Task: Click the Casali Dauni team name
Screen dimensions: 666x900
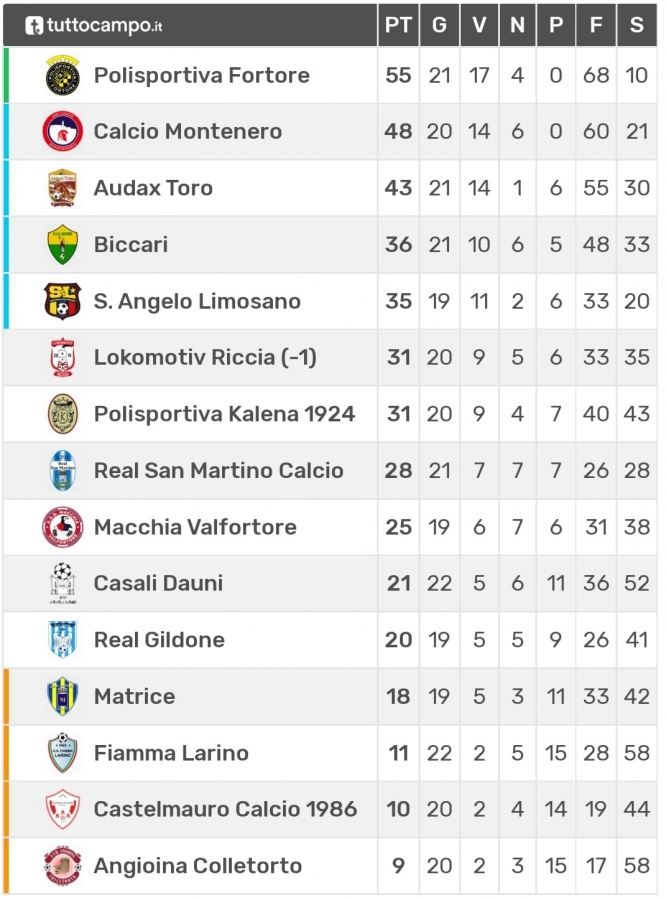Action: pyautogui.click(x=158, y=583)
